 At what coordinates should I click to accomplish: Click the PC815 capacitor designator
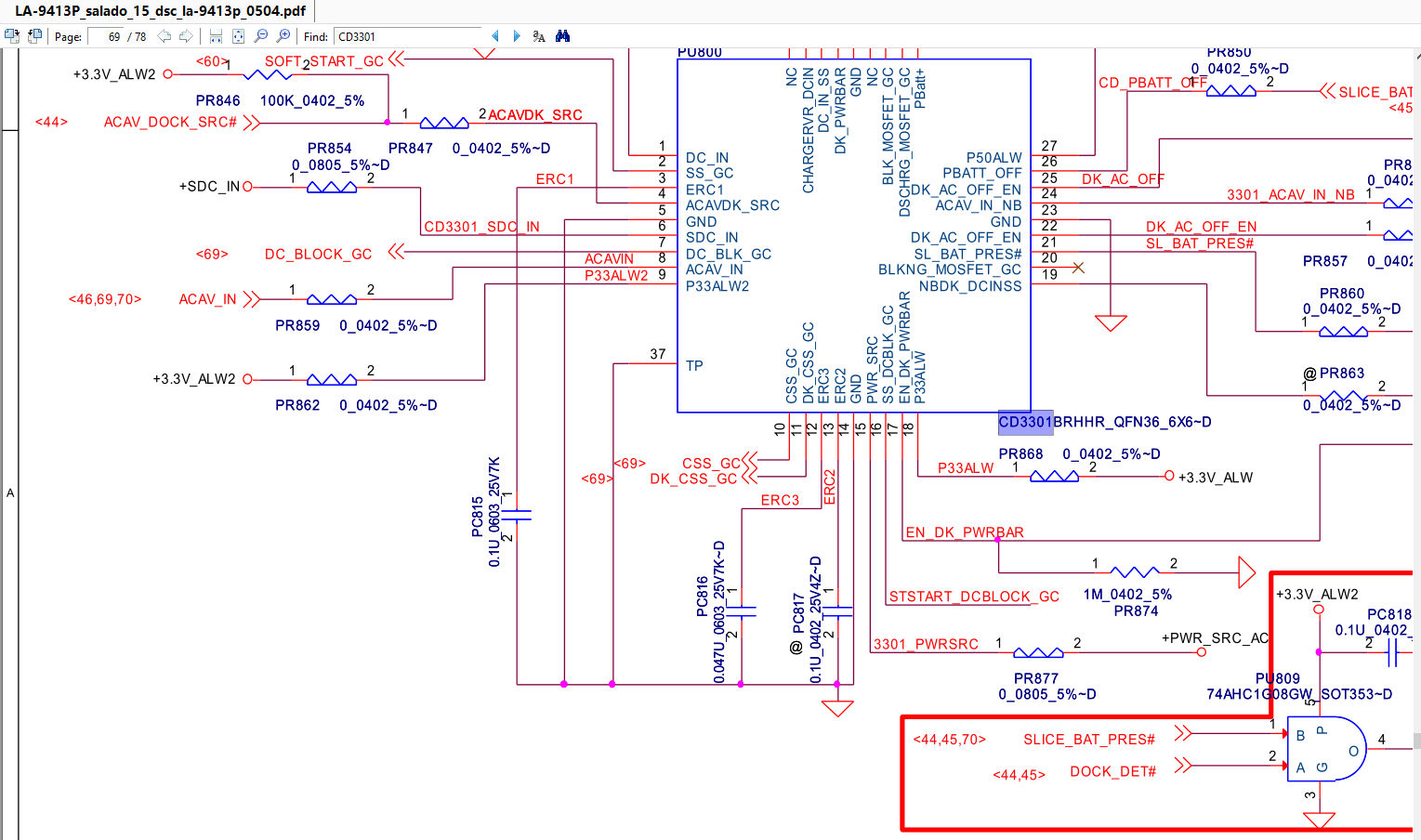477,516
